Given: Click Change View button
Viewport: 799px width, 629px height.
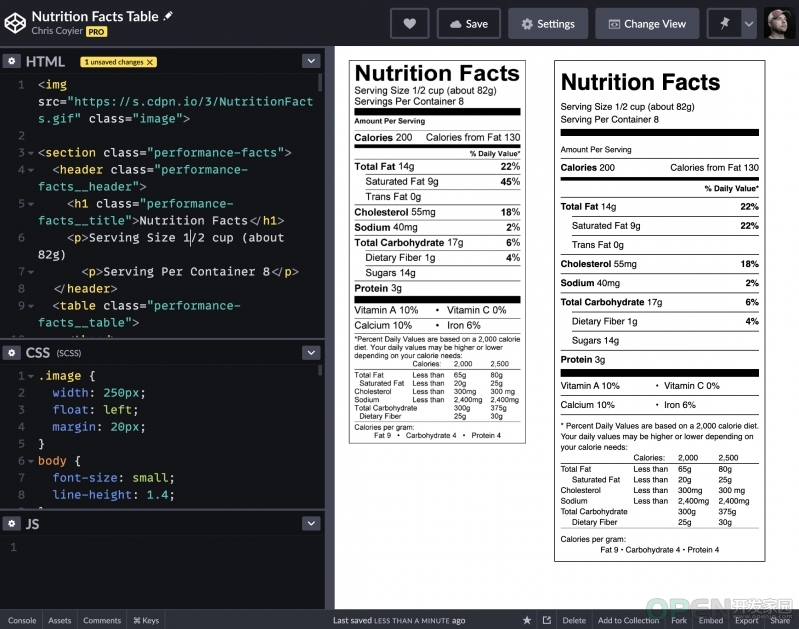Looking at the screenshot, I should (647, 23).
